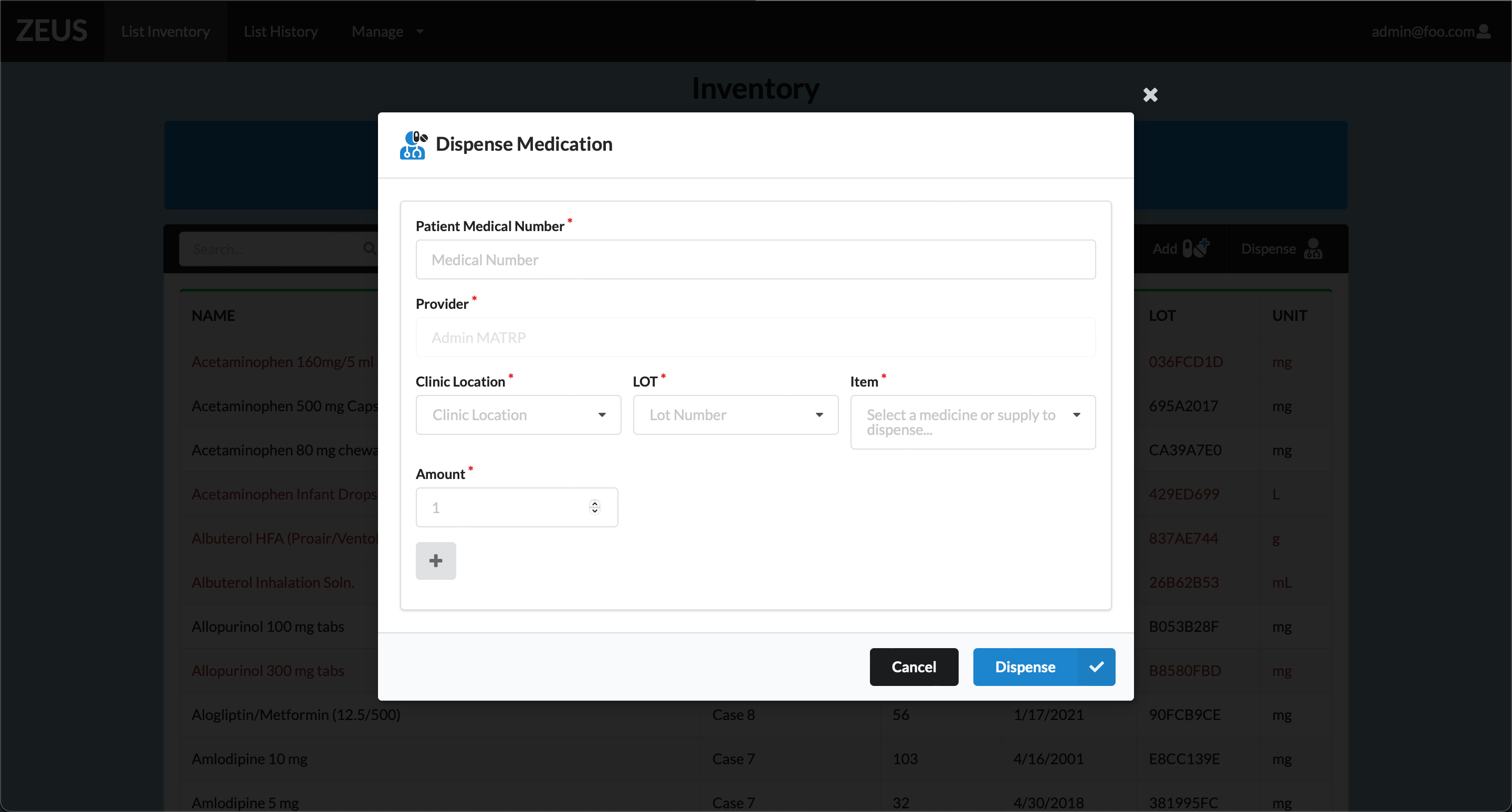Click lot number B8580FBD
1512x812 pixels.
click(x=1185, y=670)
